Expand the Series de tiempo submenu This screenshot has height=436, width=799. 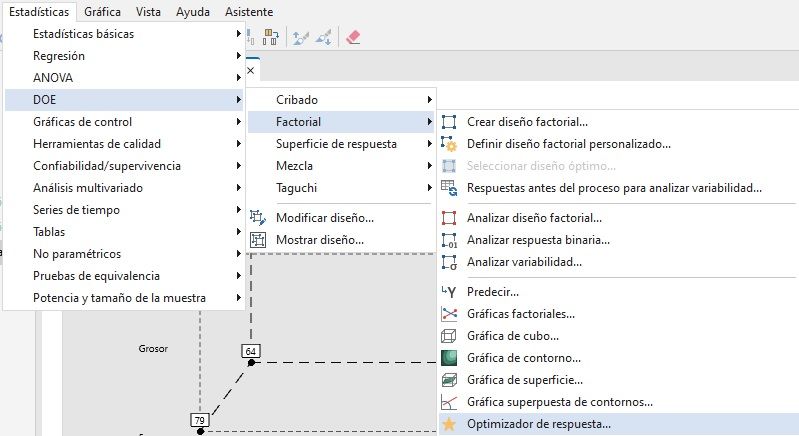click(124, 209)
